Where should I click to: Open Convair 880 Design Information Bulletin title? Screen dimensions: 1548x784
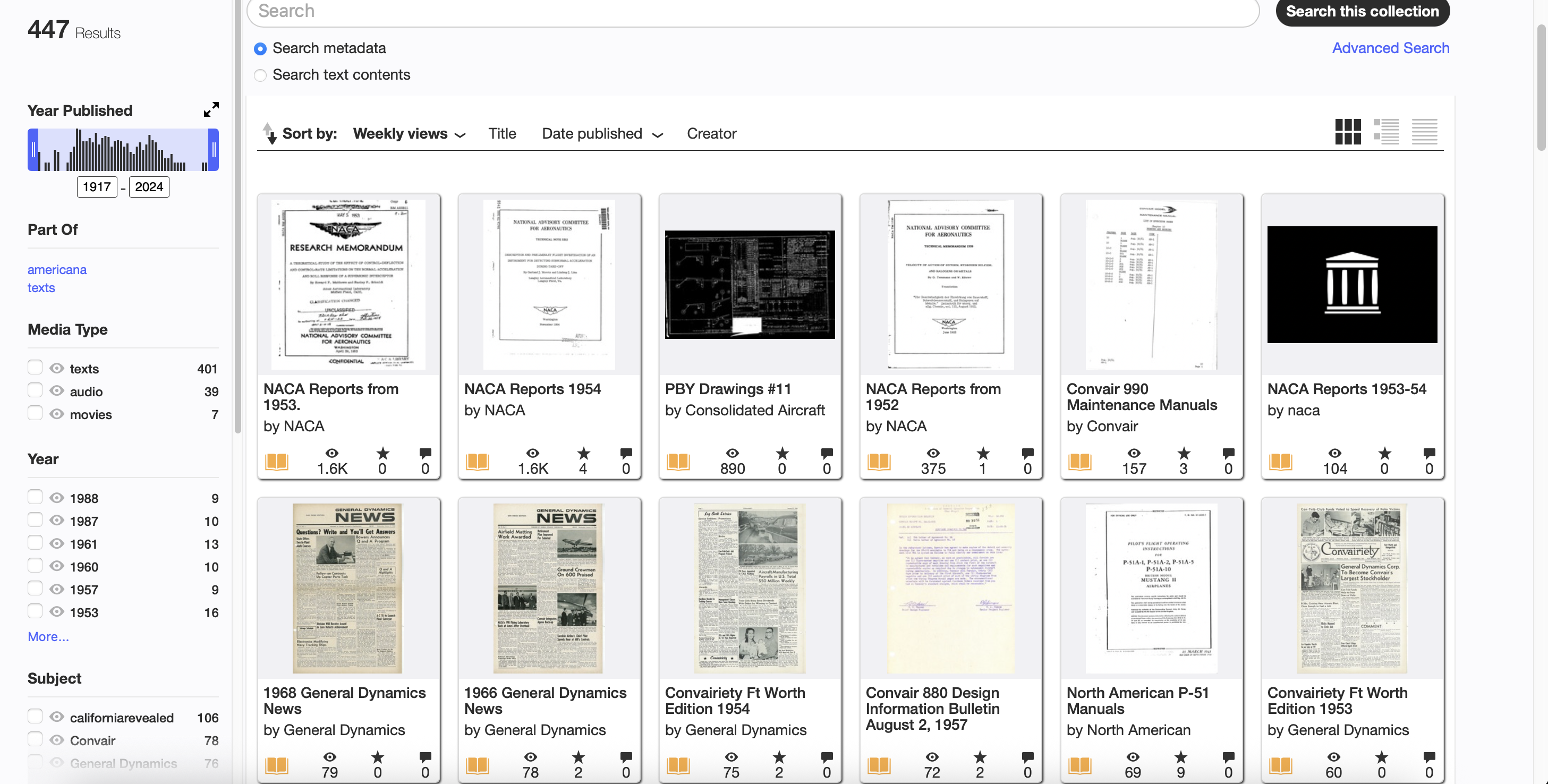(933, 708)
